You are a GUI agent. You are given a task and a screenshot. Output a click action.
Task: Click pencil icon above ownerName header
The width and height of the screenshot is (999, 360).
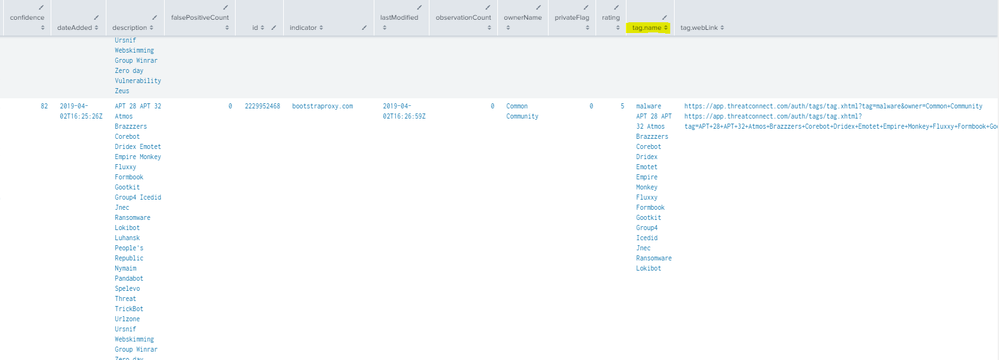538,7
